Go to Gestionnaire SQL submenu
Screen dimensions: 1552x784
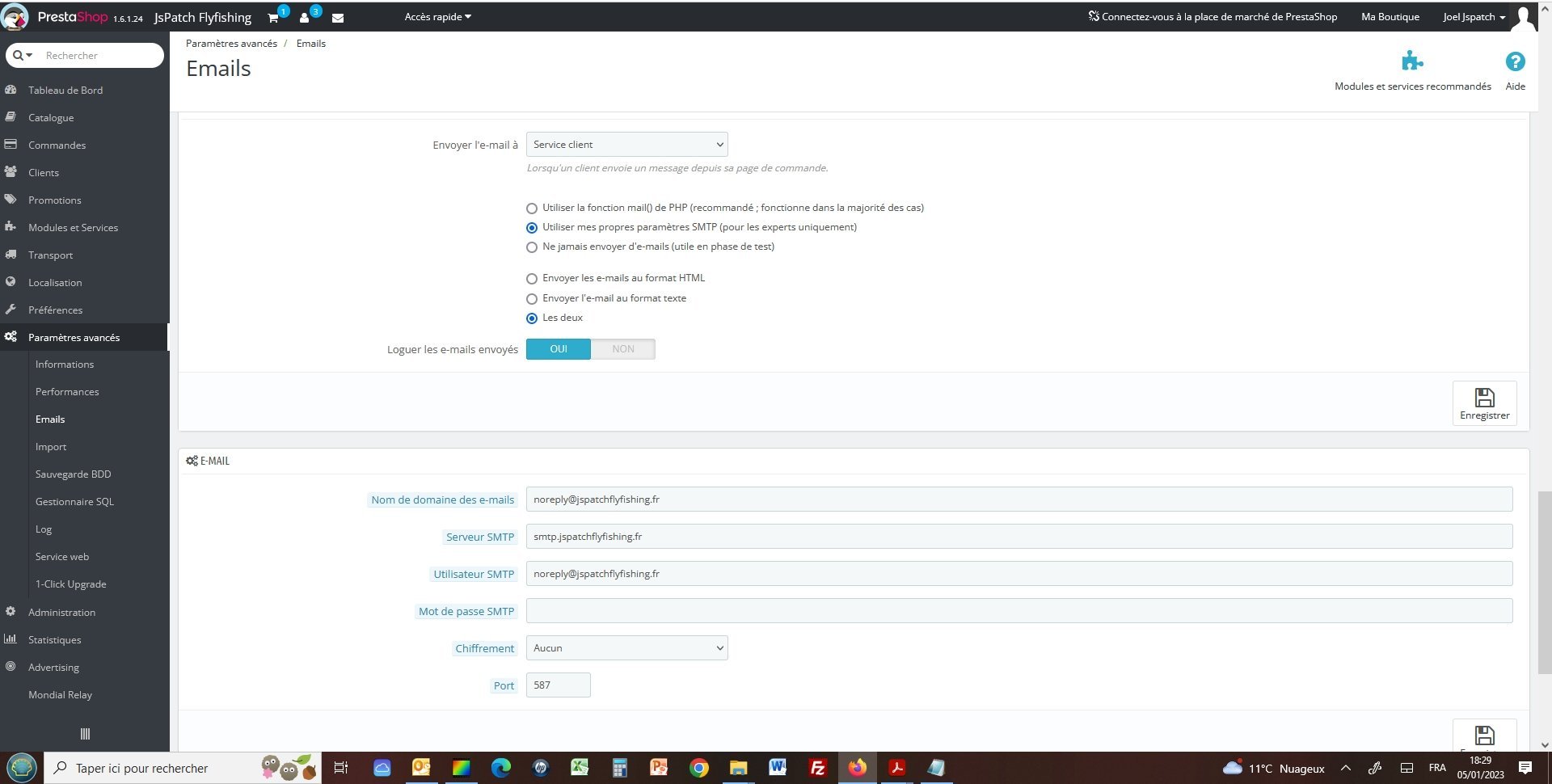tap(74, 502)
